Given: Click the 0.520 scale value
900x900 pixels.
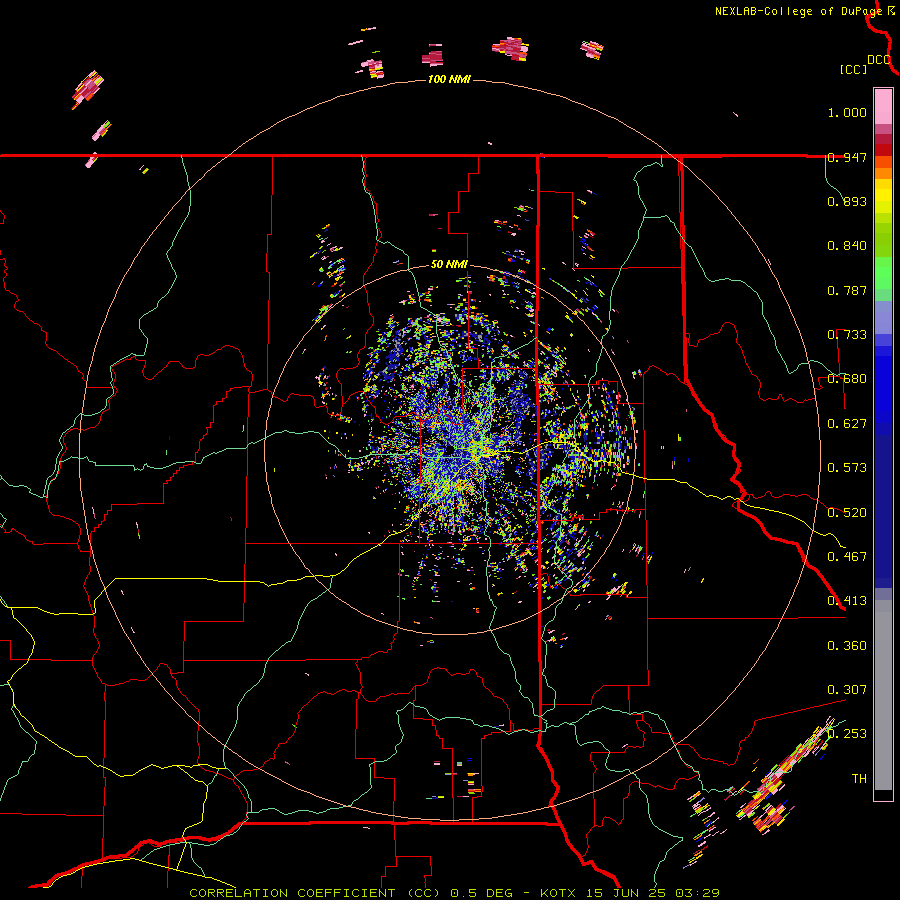Looking at the screenshot, I should coord(847,513).
